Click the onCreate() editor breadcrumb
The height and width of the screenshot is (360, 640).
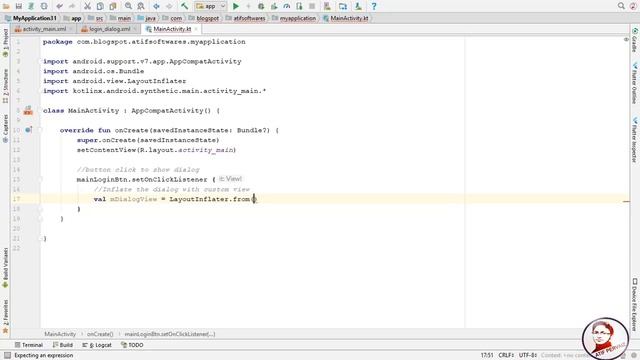click(100, 334)
